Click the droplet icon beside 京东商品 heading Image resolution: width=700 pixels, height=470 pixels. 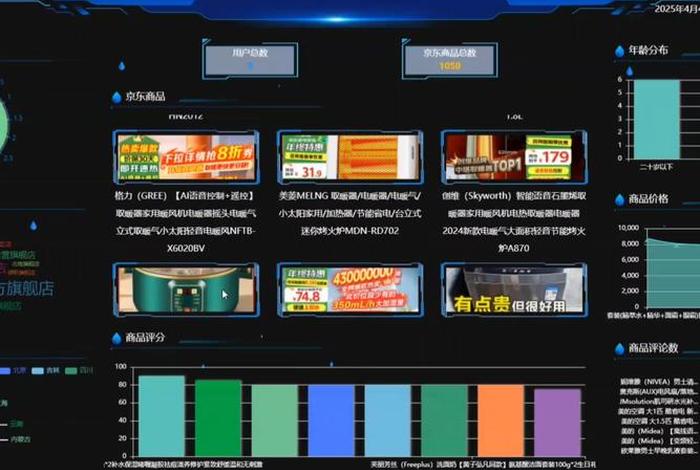pyautogui.click(x=117, y=97)
